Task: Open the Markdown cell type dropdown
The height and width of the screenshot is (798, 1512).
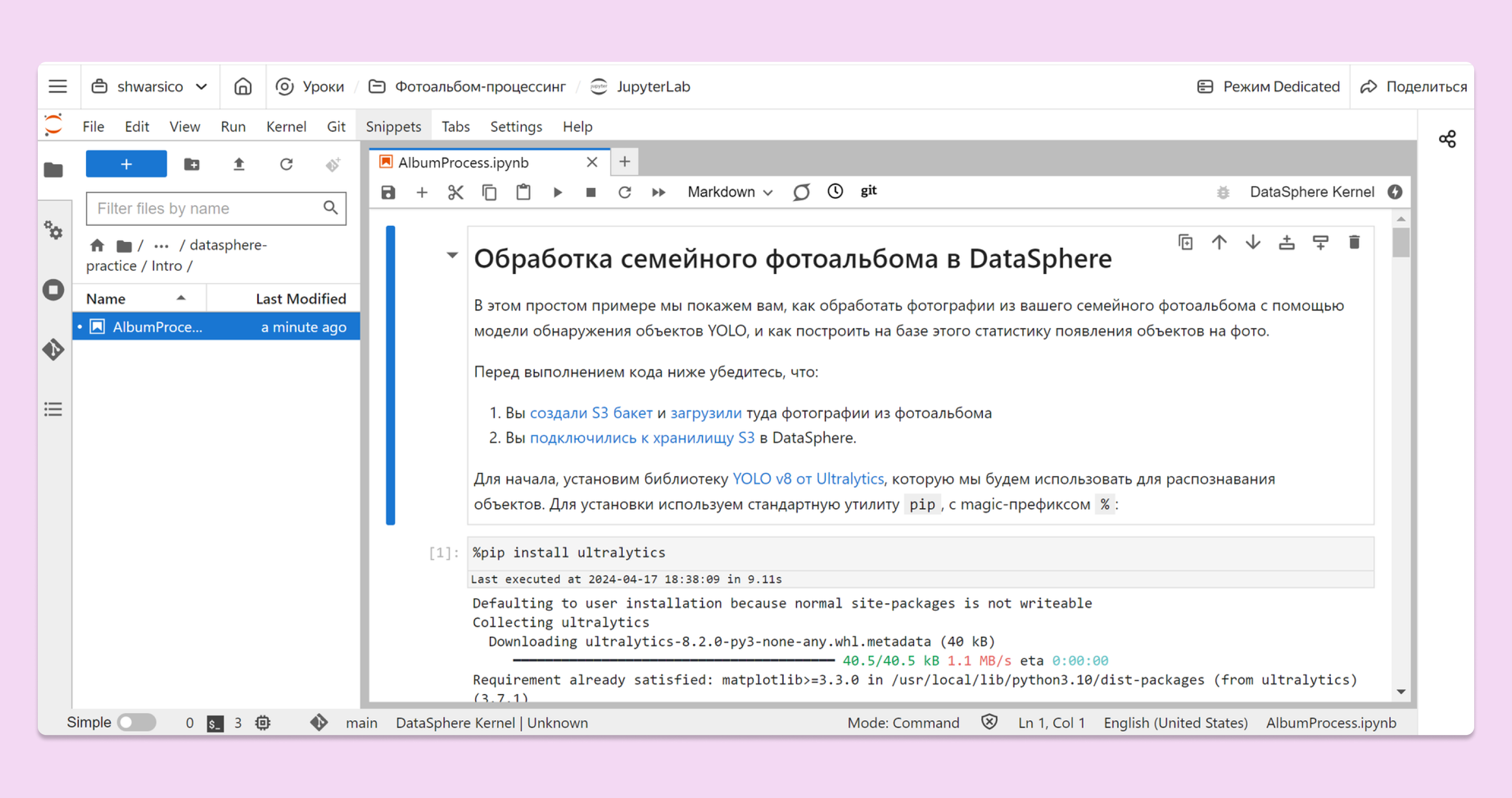Action: [730, 192]
